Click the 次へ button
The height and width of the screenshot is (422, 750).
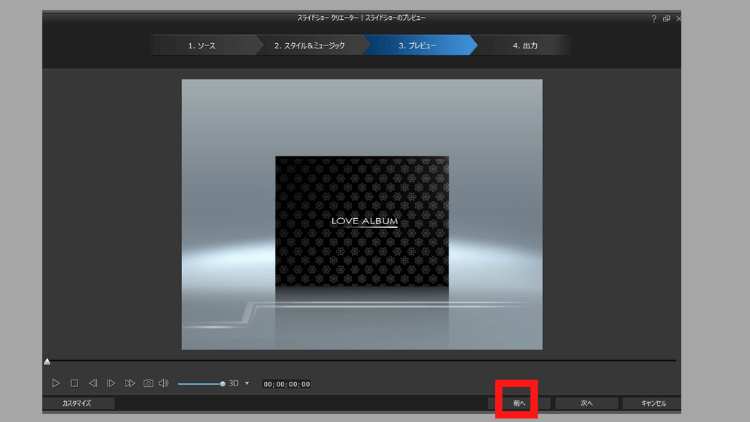coord(587,404)
